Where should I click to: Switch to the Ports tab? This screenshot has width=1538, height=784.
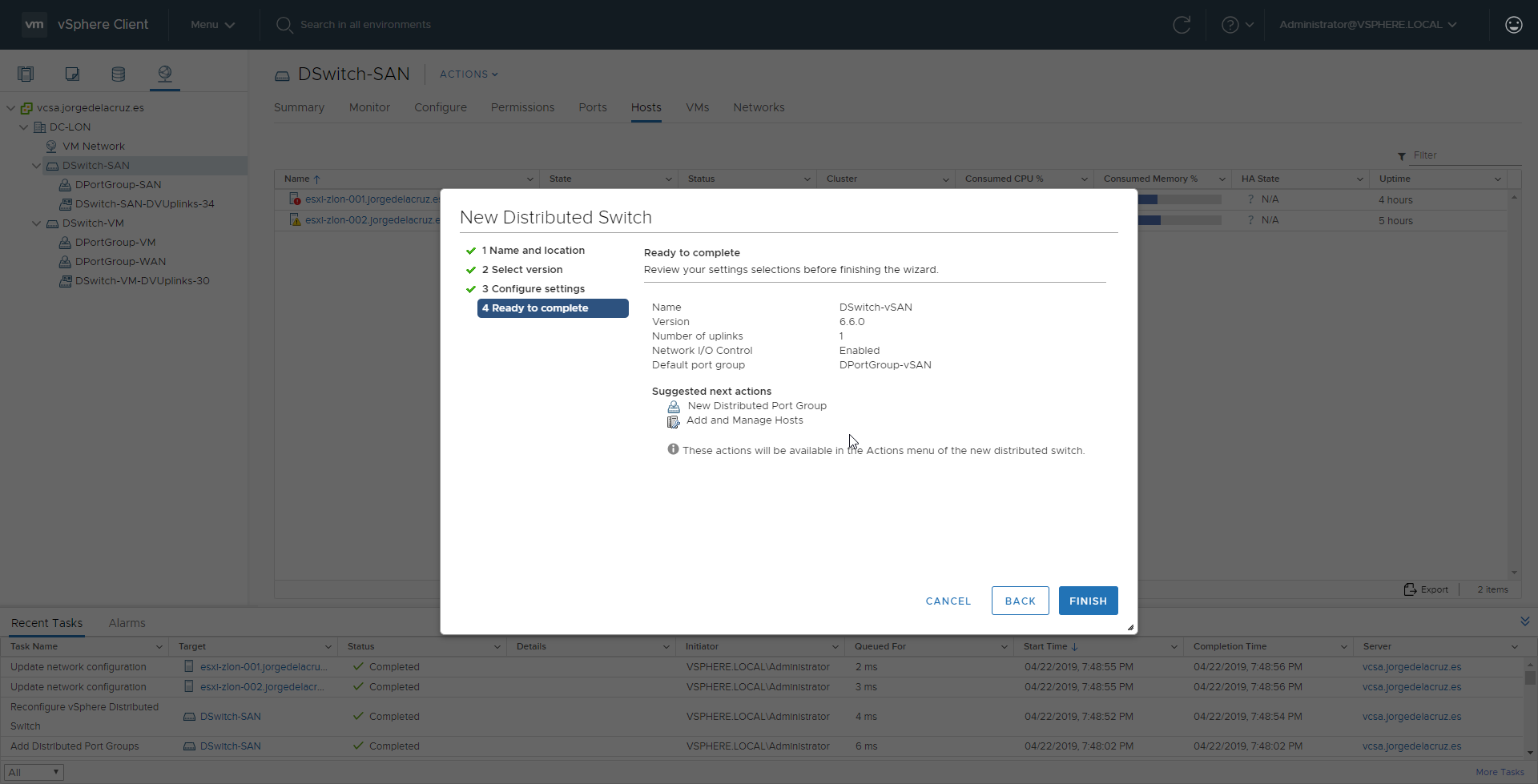point(593,107)
